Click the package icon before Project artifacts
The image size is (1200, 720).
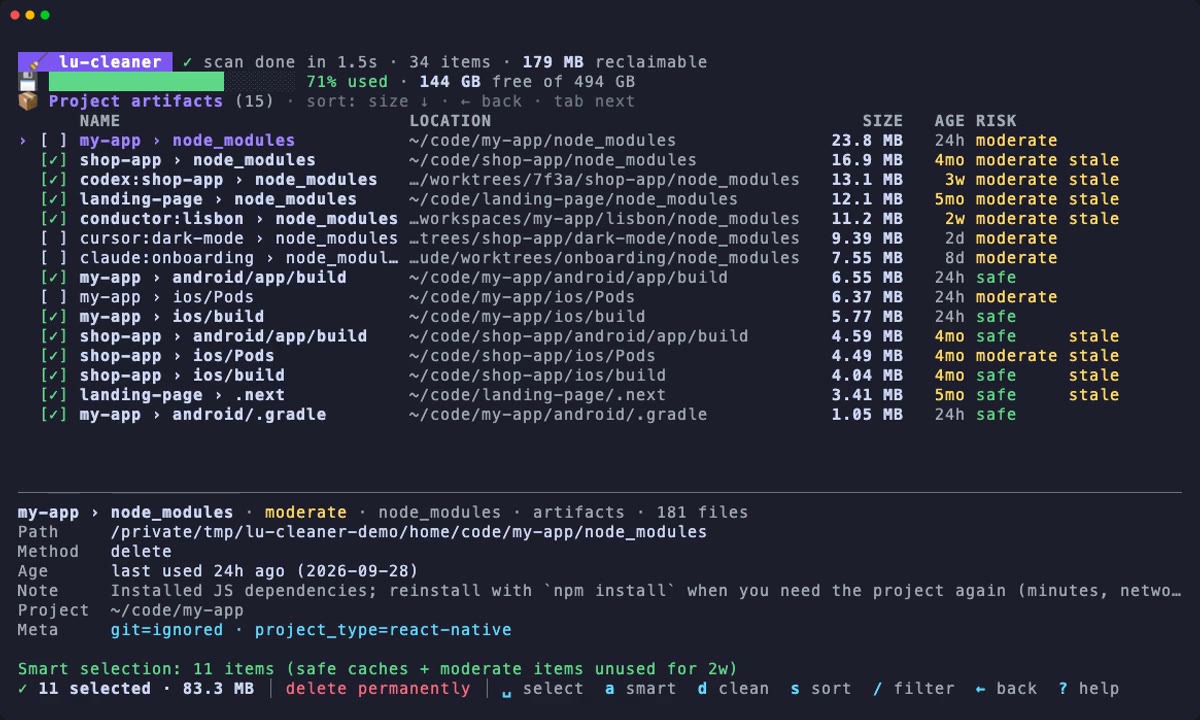[28, 101]
